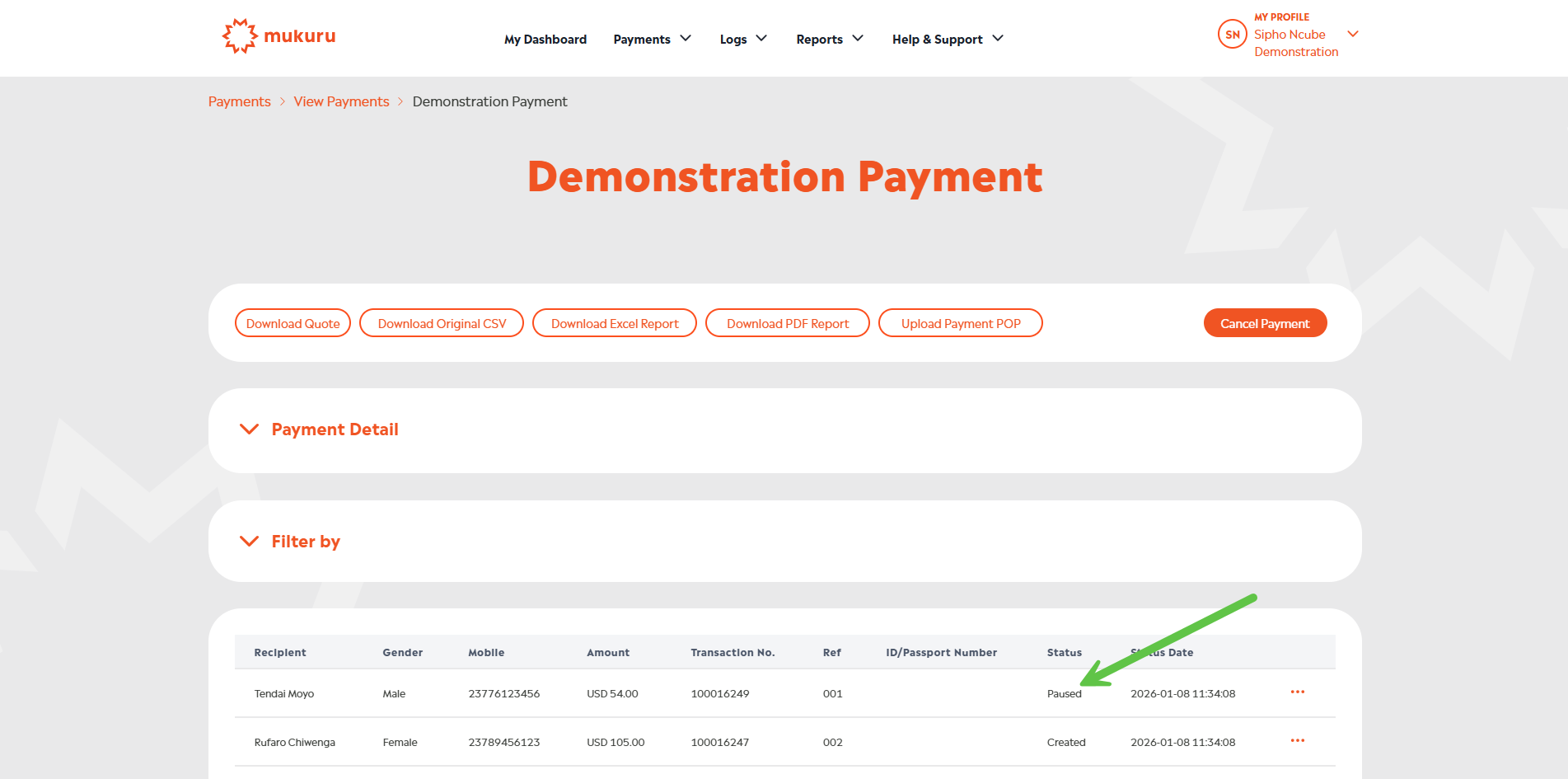Click Download Original CSV button
This screenshot has width=1568, height=779.
point(442,323)
